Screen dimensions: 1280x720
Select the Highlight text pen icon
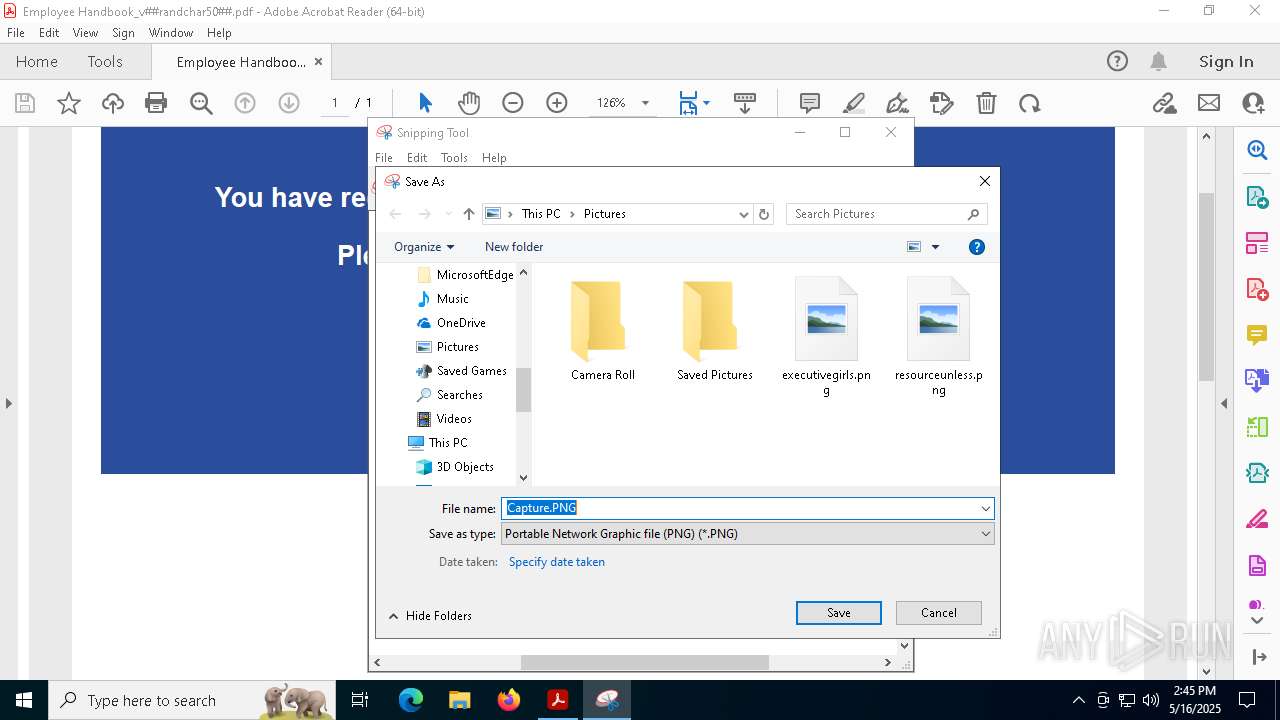click(x=854, y=103)
